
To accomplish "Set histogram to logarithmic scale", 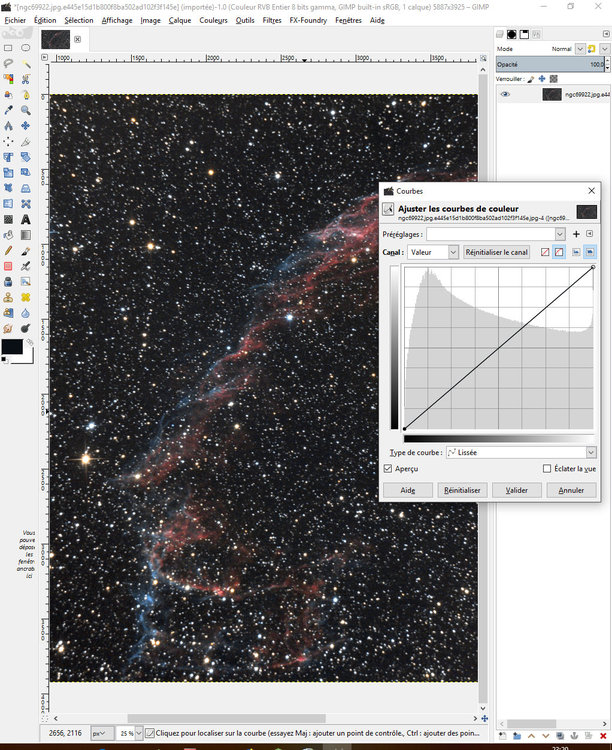I will tap(590, 252).
